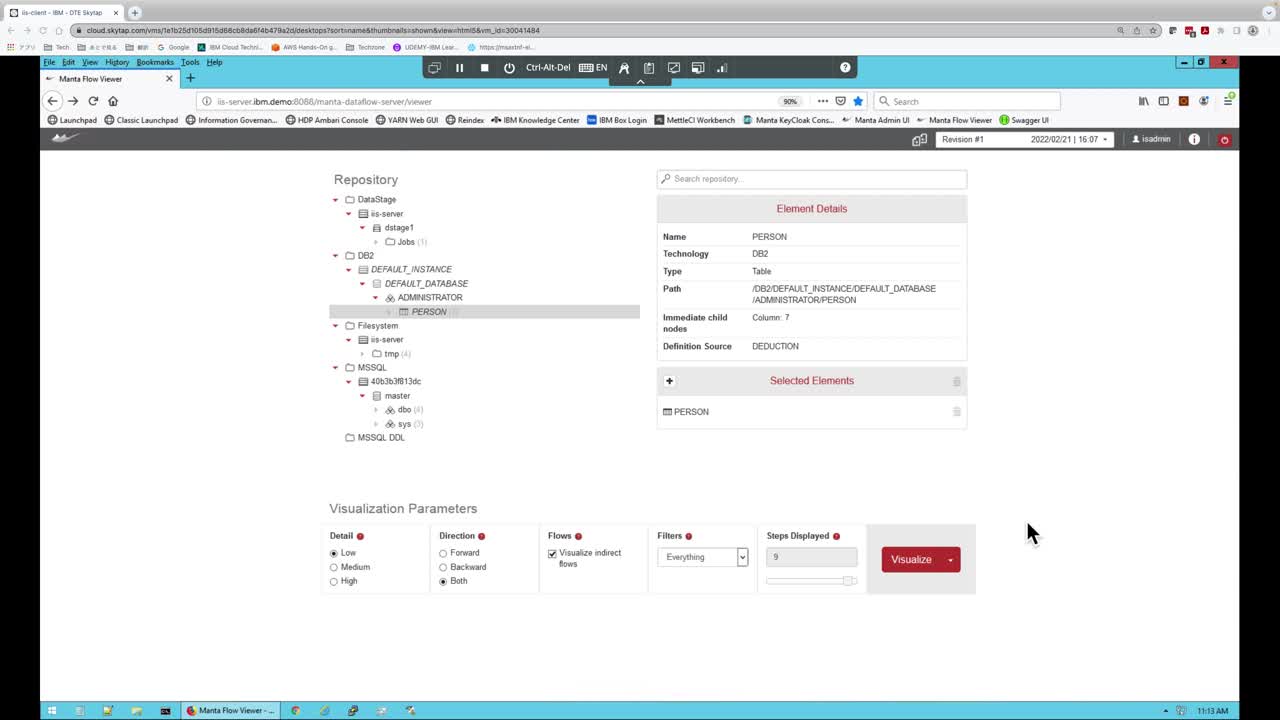Click the red logout power icon
This screenshot has width=1280, height=720.
(x=1224, y=139)
